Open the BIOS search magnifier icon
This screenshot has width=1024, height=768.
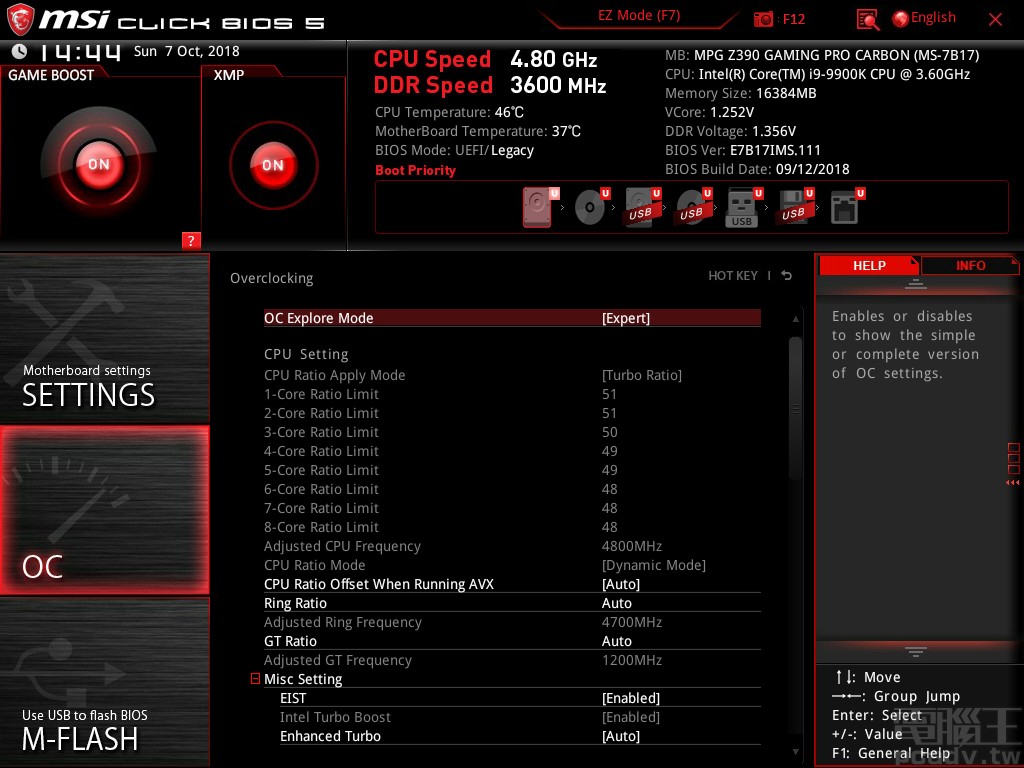867,20
